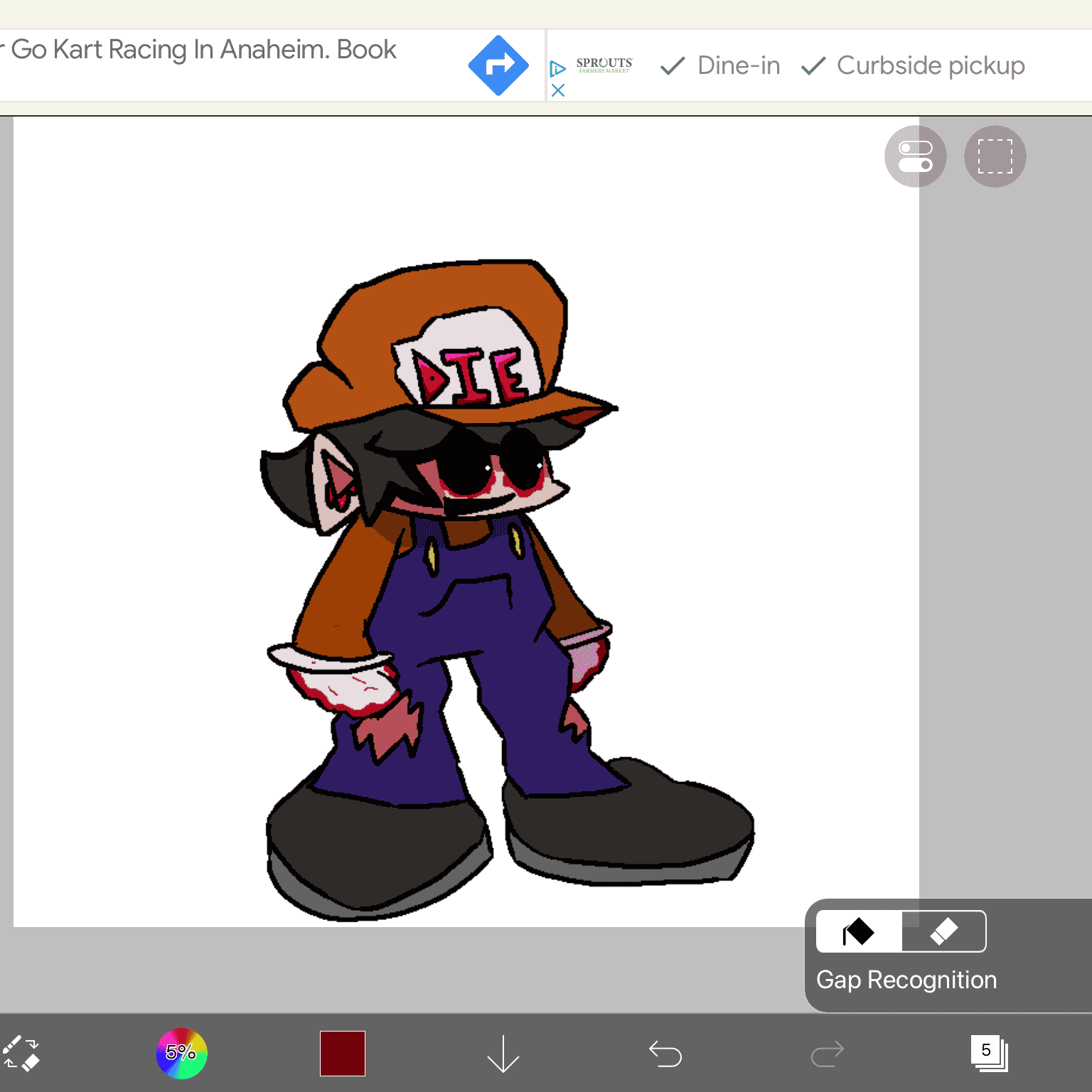The width and height of the screenshot is (1092, 1092).
Task: Click the AdChoices triangle icon
Action: [557, 68]
